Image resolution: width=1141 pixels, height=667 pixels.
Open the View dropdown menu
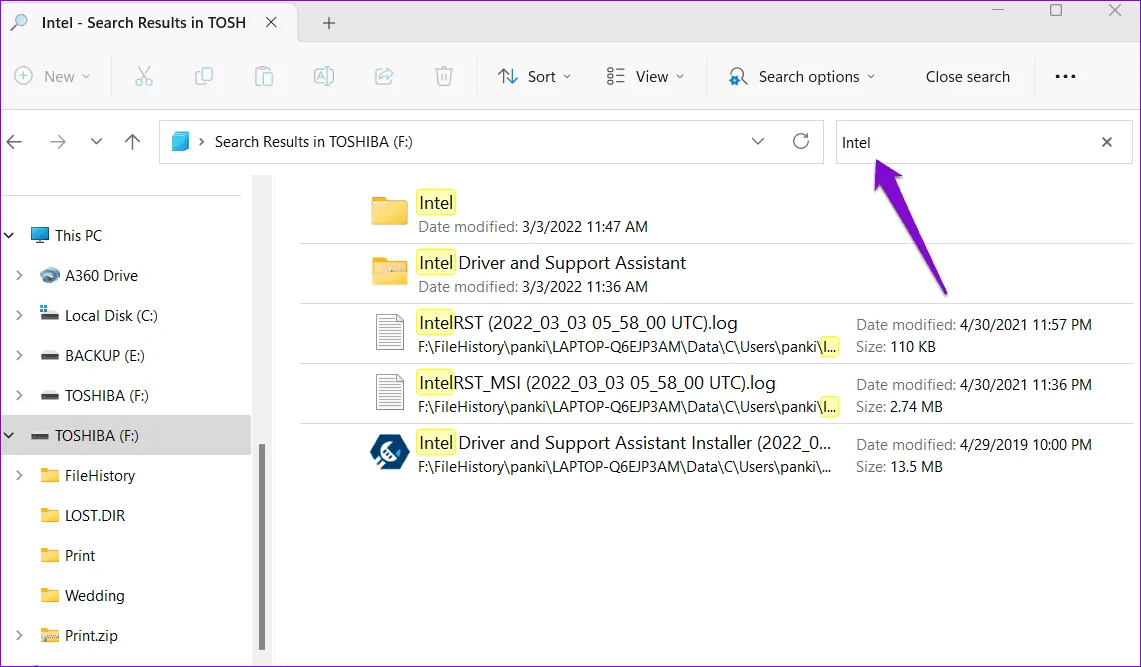point(646,77)
